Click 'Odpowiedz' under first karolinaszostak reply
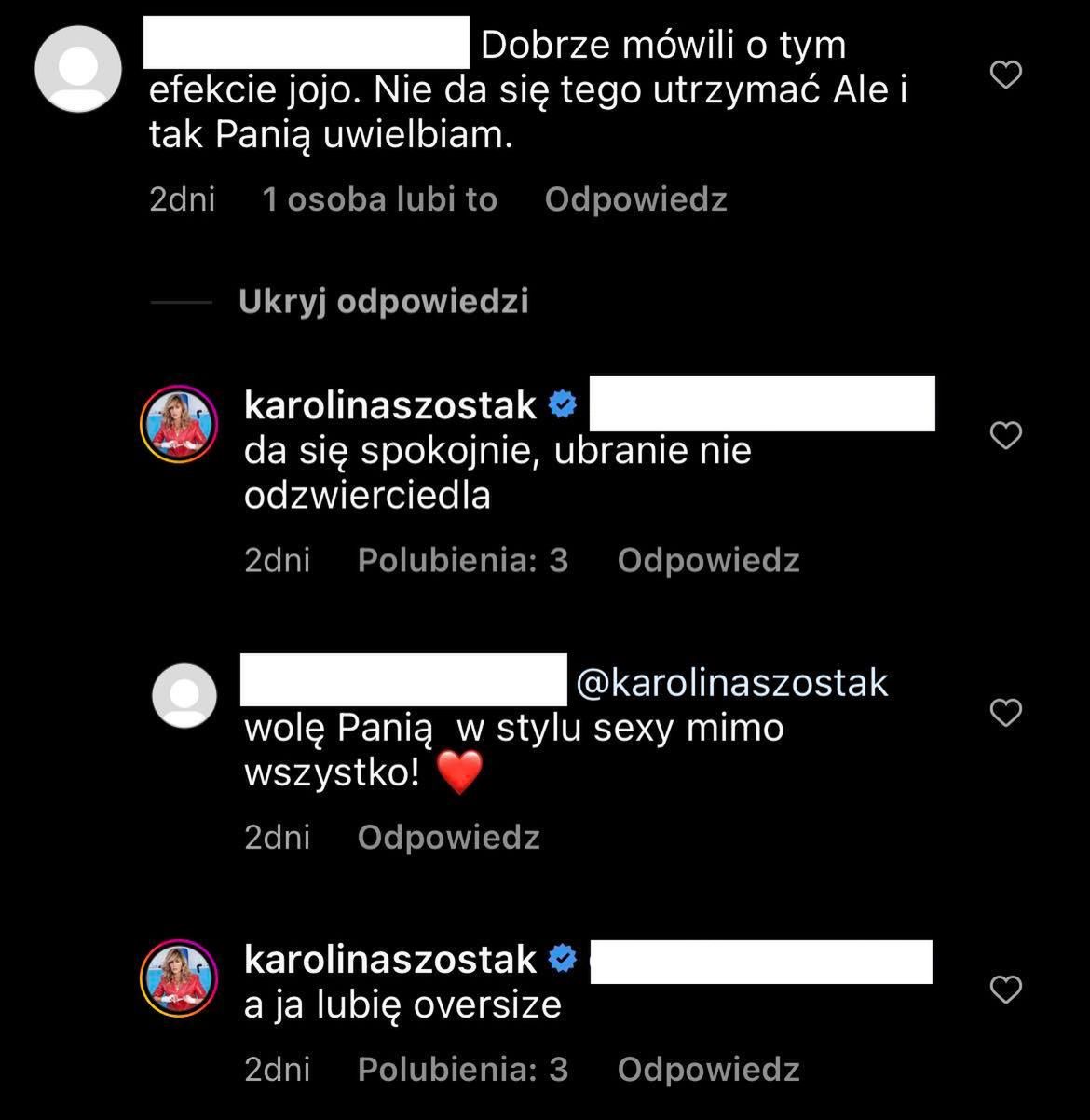 708,560
